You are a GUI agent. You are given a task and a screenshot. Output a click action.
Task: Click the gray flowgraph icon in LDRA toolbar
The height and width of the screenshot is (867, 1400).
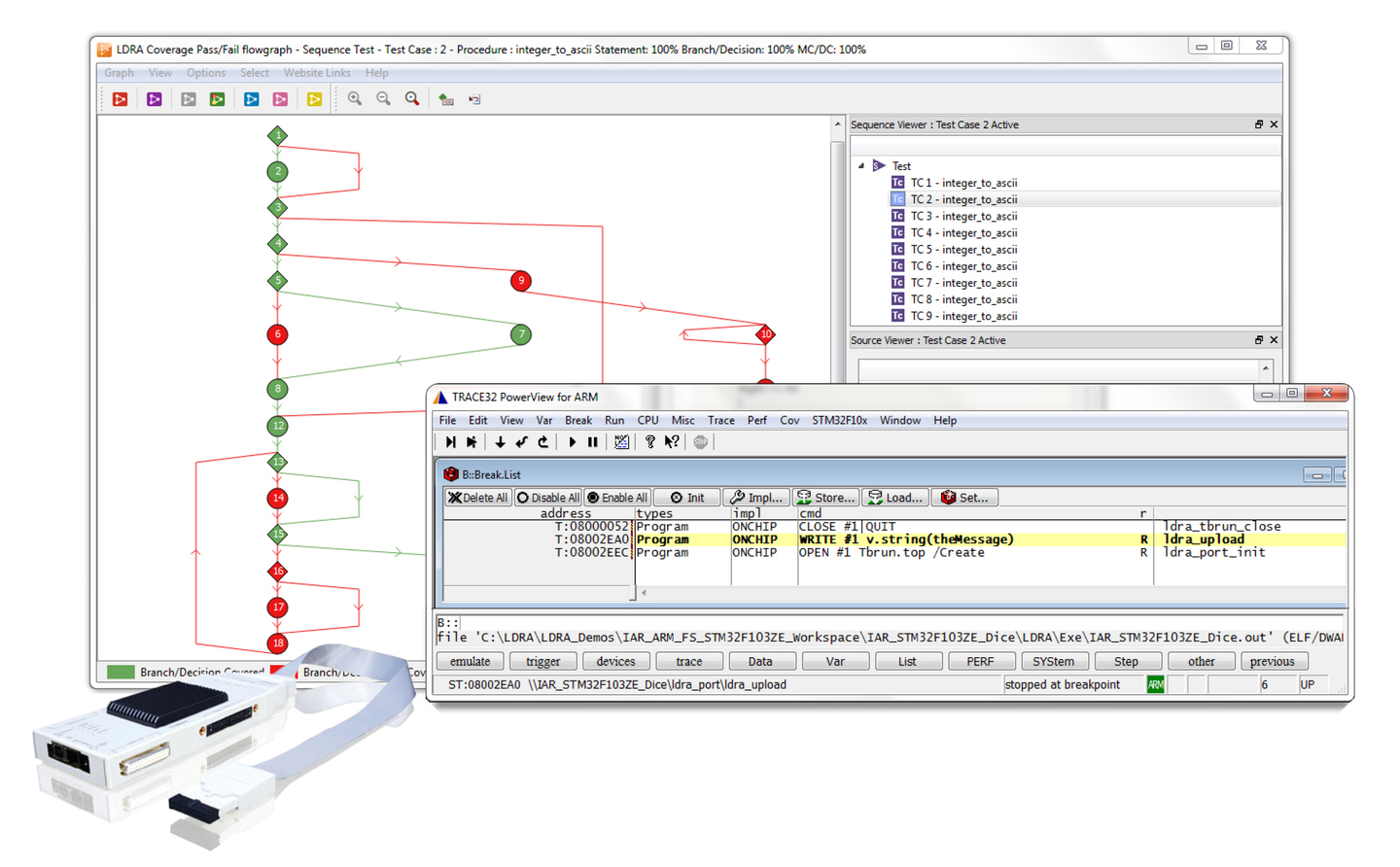click(x=189, y=99)
